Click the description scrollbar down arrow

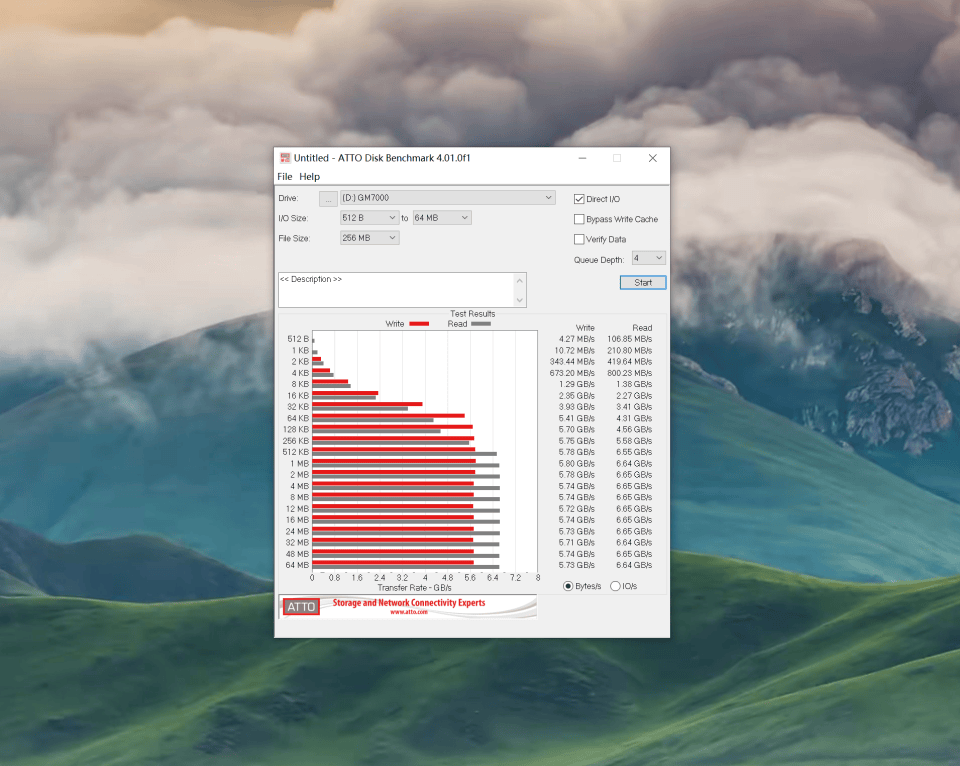point(520,299)
